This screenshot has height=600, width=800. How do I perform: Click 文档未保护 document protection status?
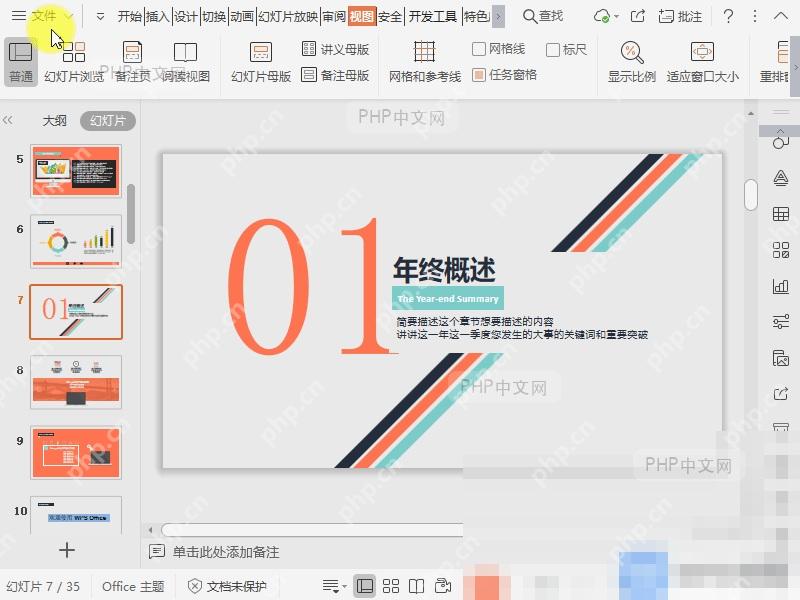[227, 586]
